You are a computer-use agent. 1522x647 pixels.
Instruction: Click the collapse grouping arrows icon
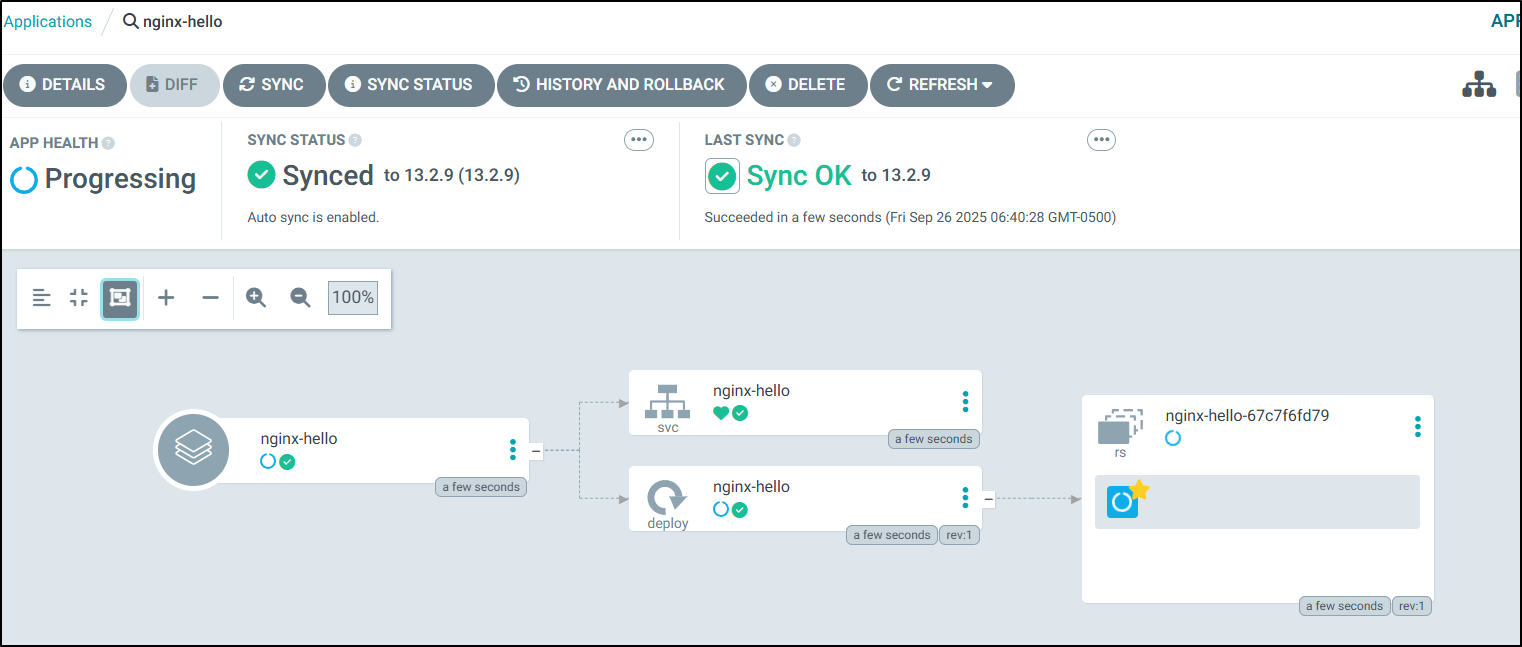(79, 298)
